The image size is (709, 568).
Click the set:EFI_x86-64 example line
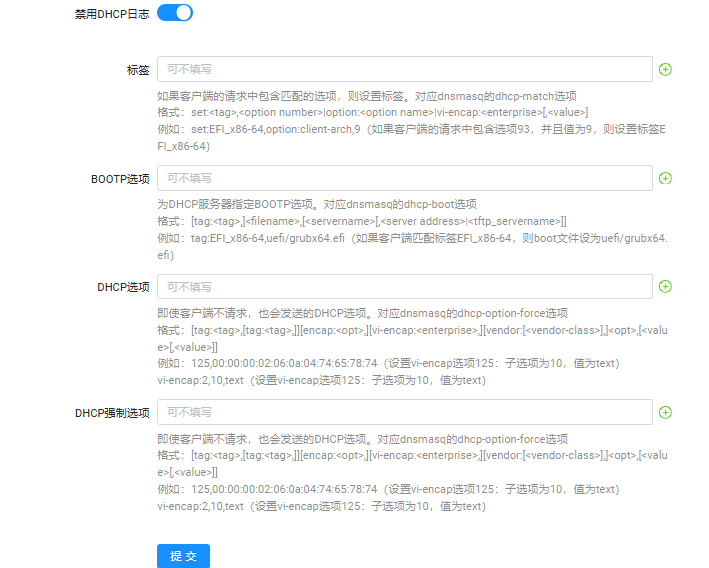(411, 137)
